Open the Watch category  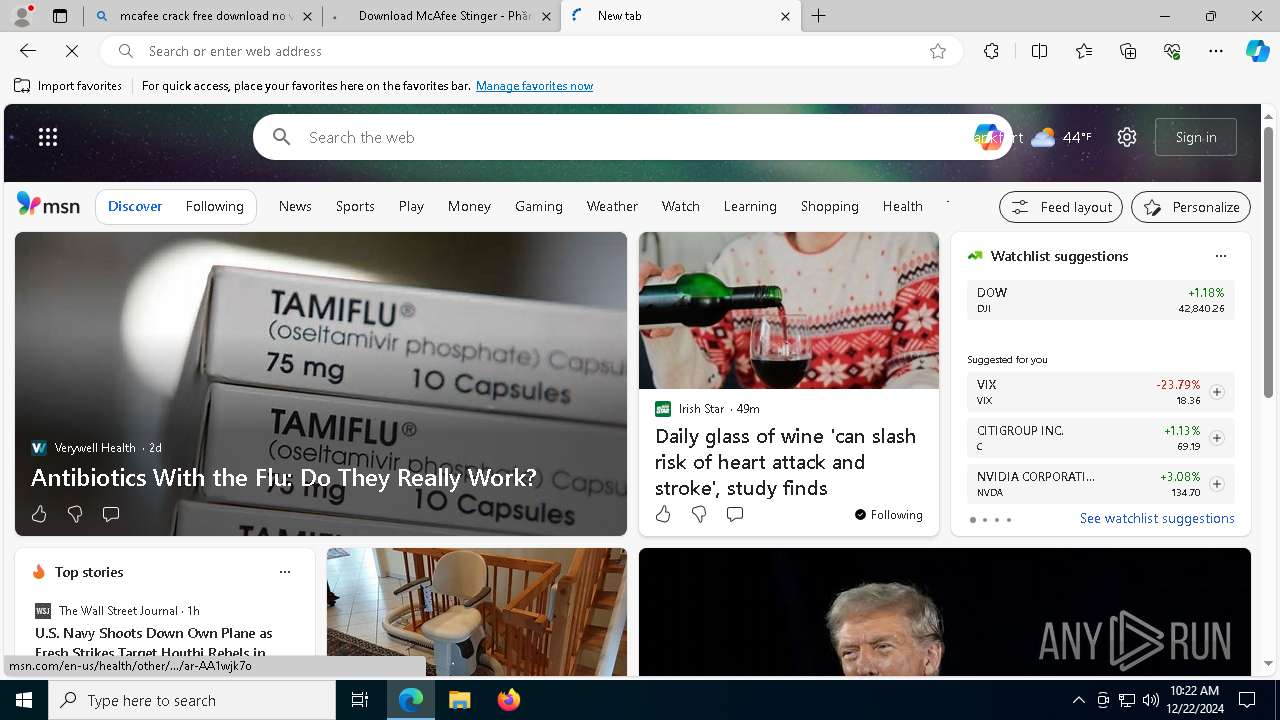coord(681,206)
